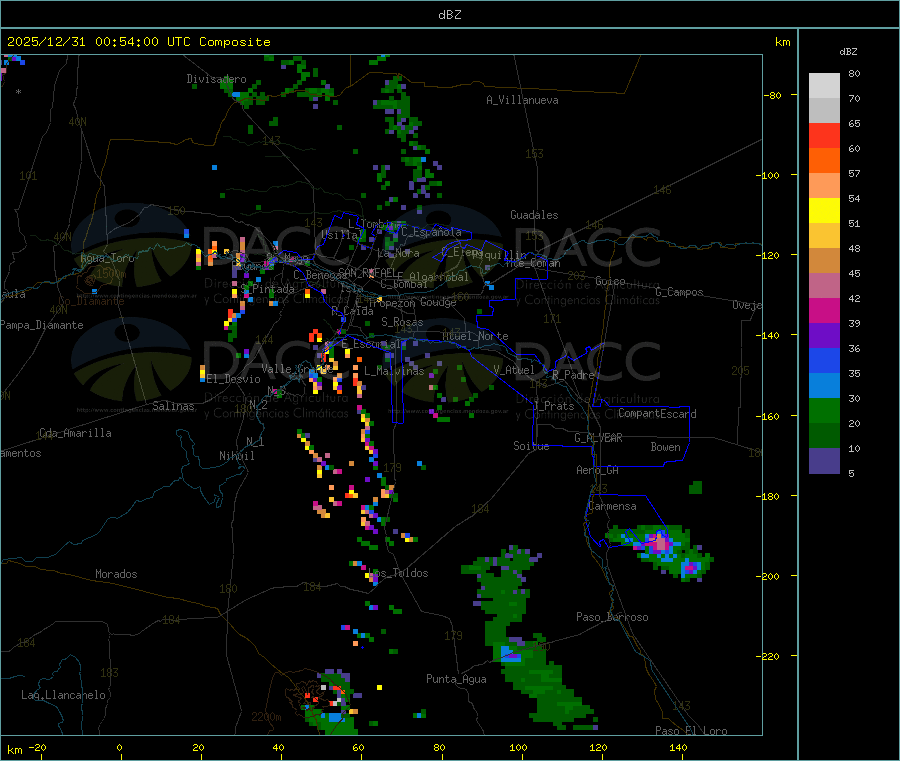
Task: Pick the 39 dBZ magenta legend swatch
Action: point(824,310)
